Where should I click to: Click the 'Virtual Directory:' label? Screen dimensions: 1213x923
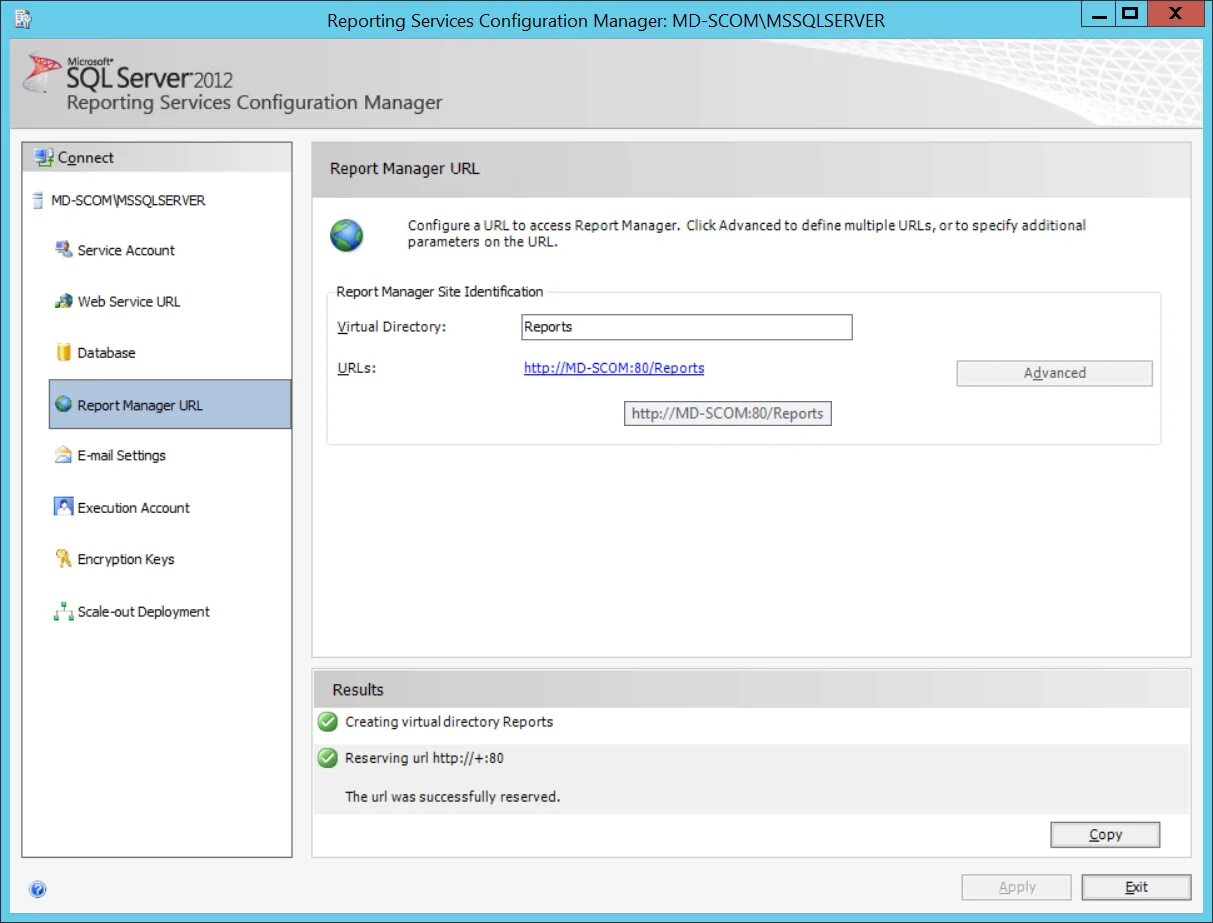[392, 327]
